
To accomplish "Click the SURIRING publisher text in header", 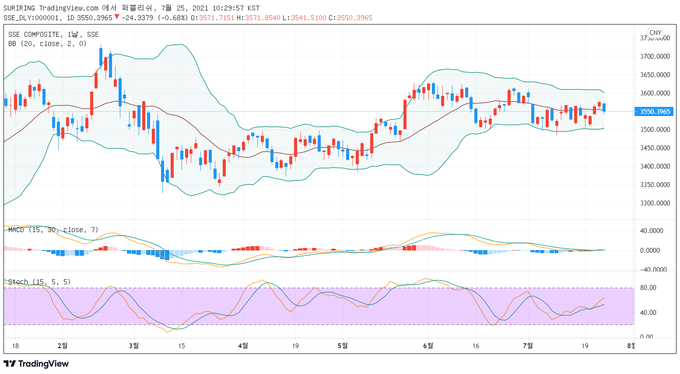I will 20,8.
